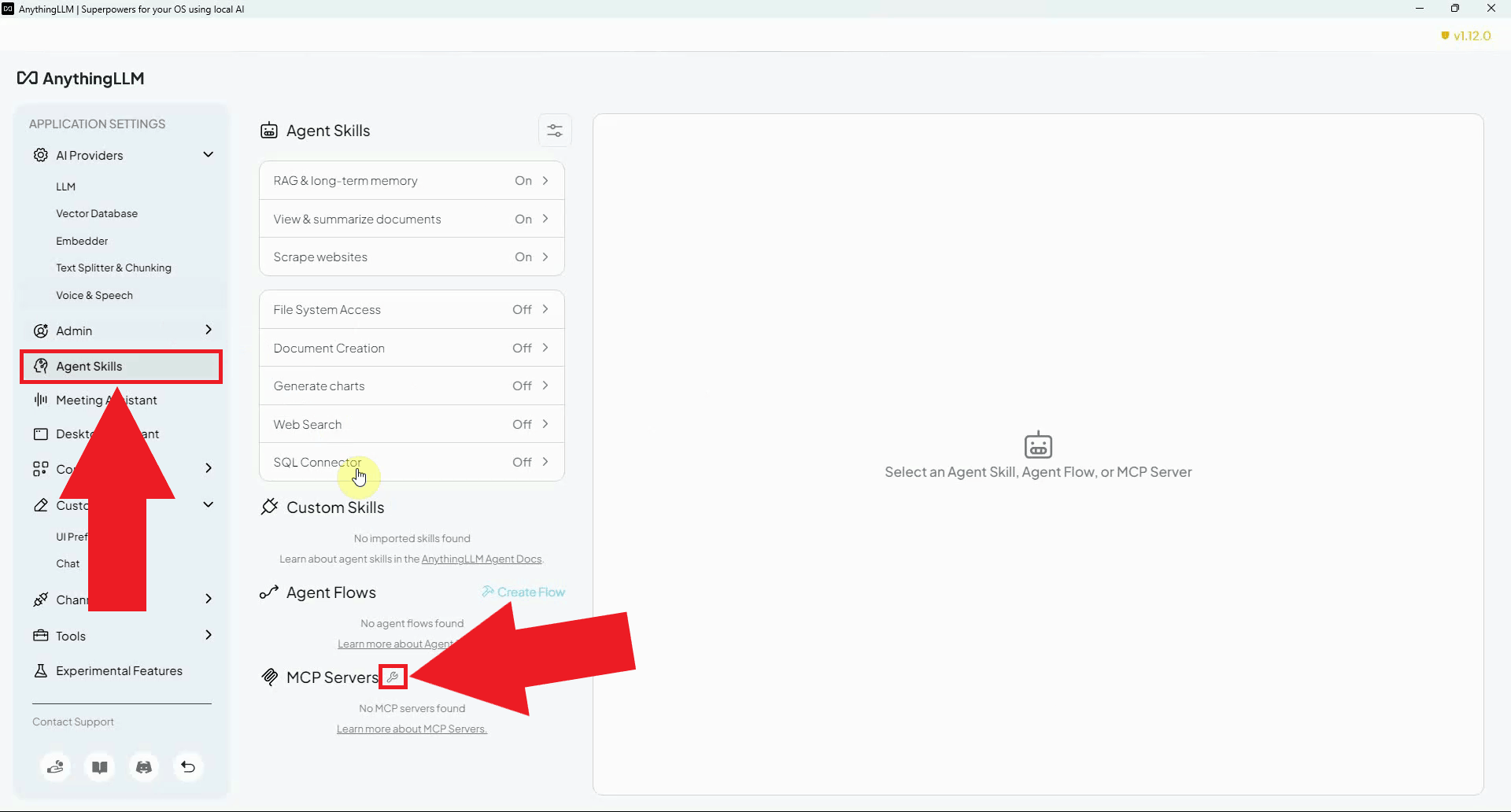1511x812 pixels.
Task: Click the Customization pencil icon
Action: point(41,505)
